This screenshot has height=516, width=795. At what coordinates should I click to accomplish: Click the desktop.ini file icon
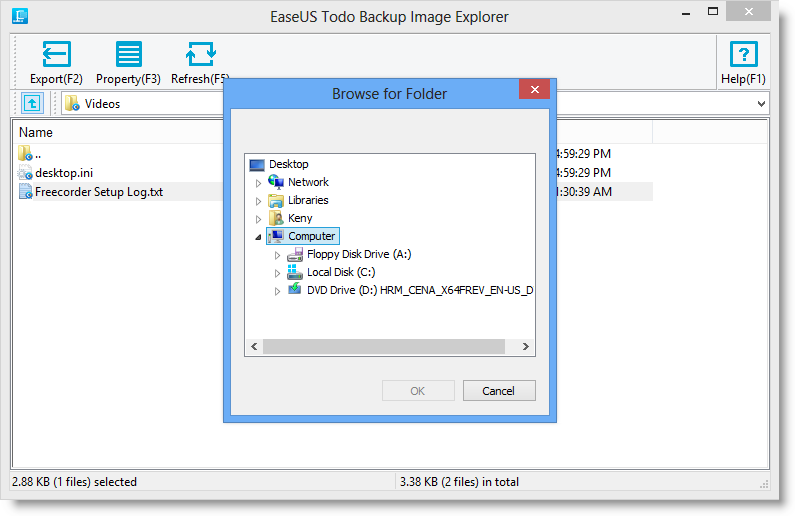pyautogui.click(x=25, y=172)
